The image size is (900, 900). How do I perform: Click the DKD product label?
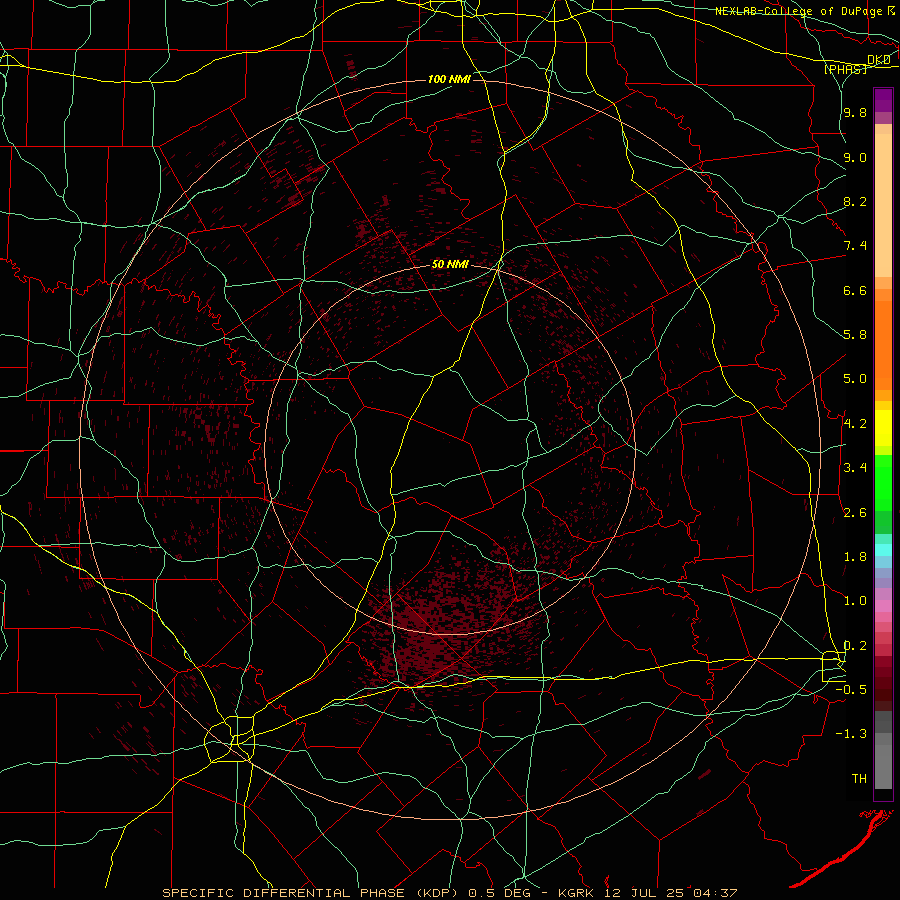coord(879,60)
